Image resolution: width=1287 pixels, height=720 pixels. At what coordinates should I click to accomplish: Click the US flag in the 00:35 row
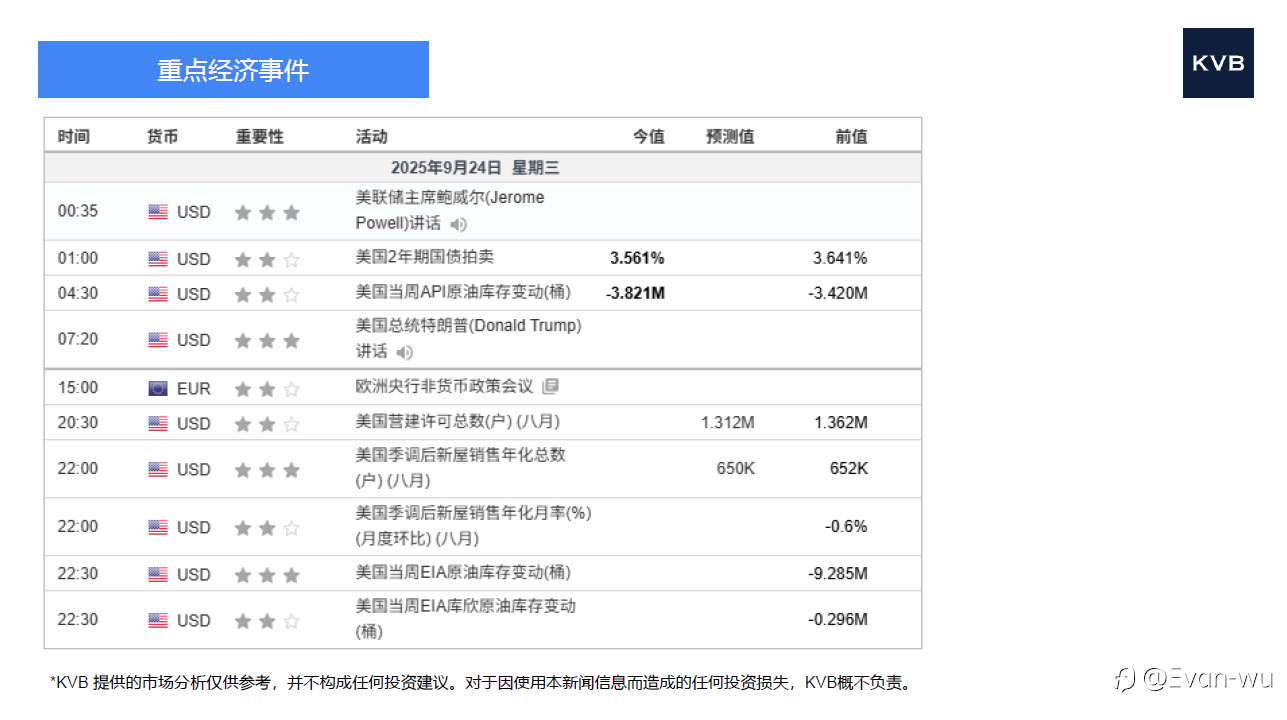point(158,212)
